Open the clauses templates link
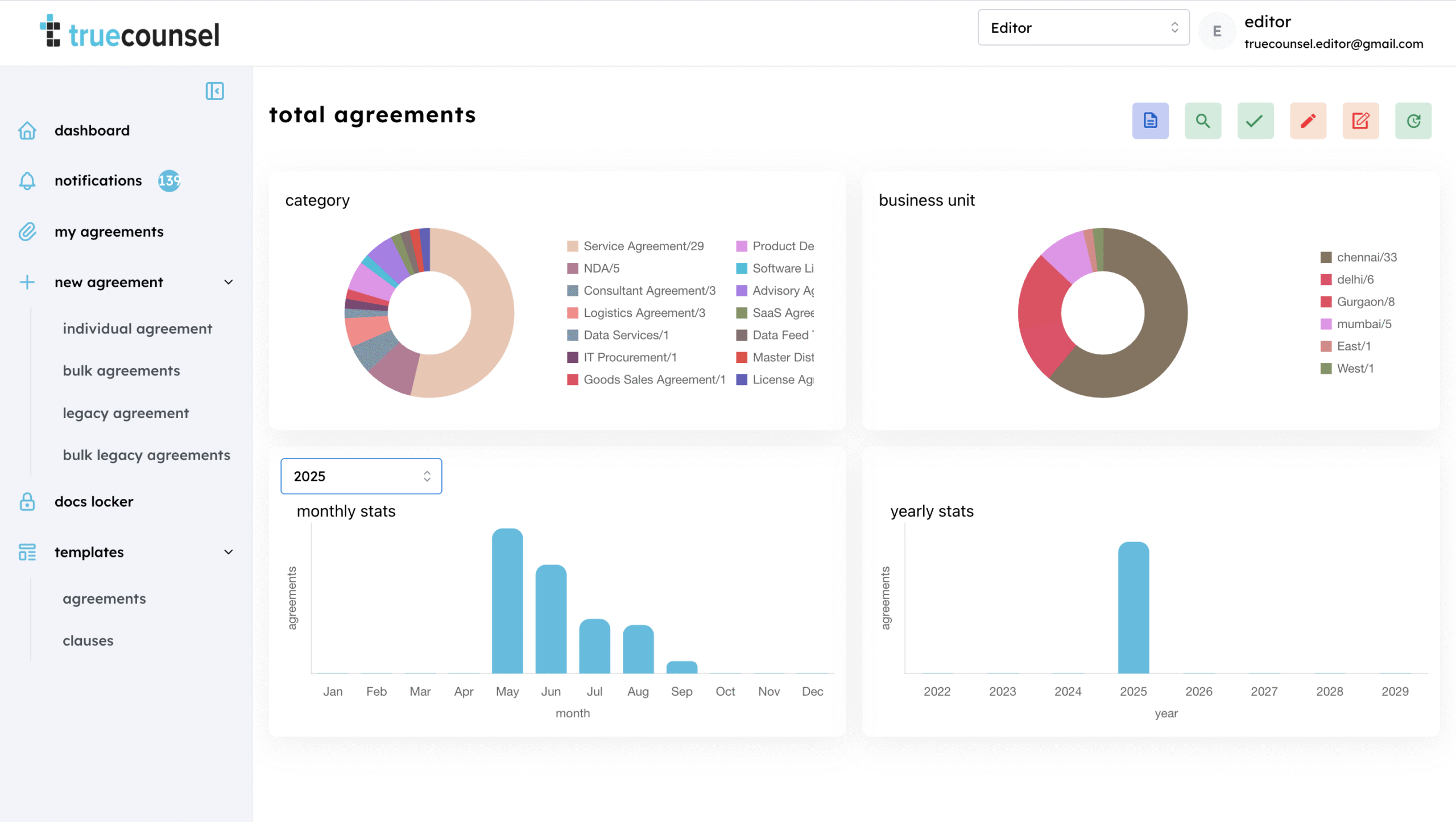 [88, 641]
